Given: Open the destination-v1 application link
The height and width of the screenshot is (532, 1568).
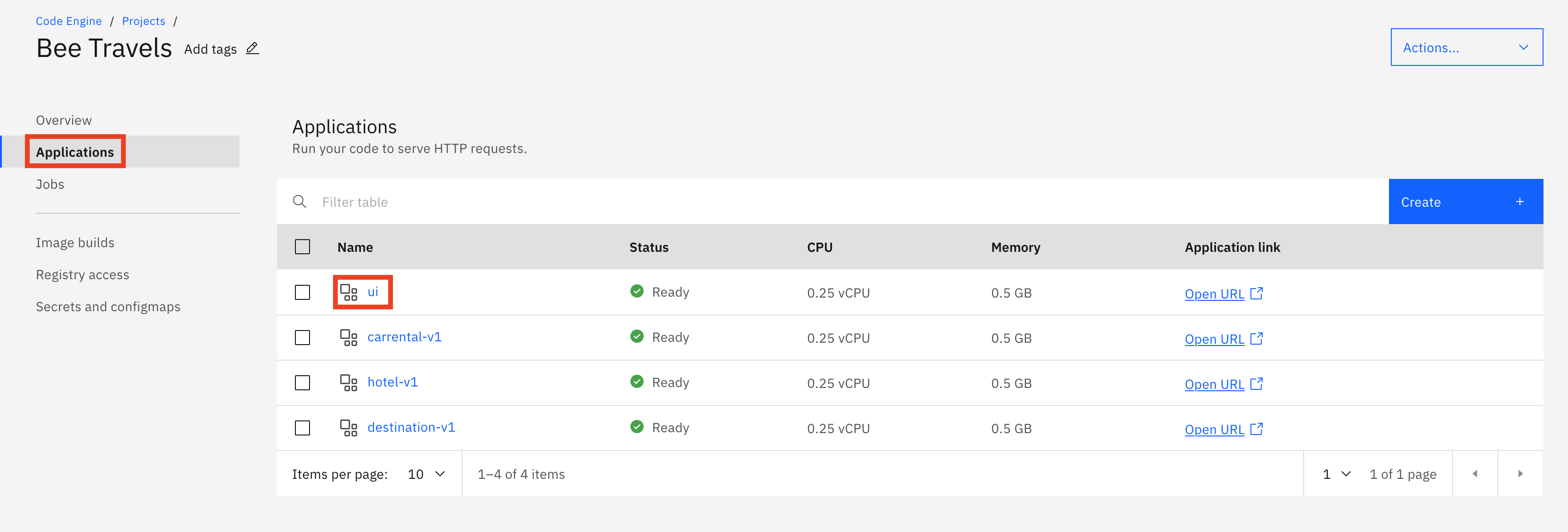Looking at the screenshot, I should (1214, 429).
